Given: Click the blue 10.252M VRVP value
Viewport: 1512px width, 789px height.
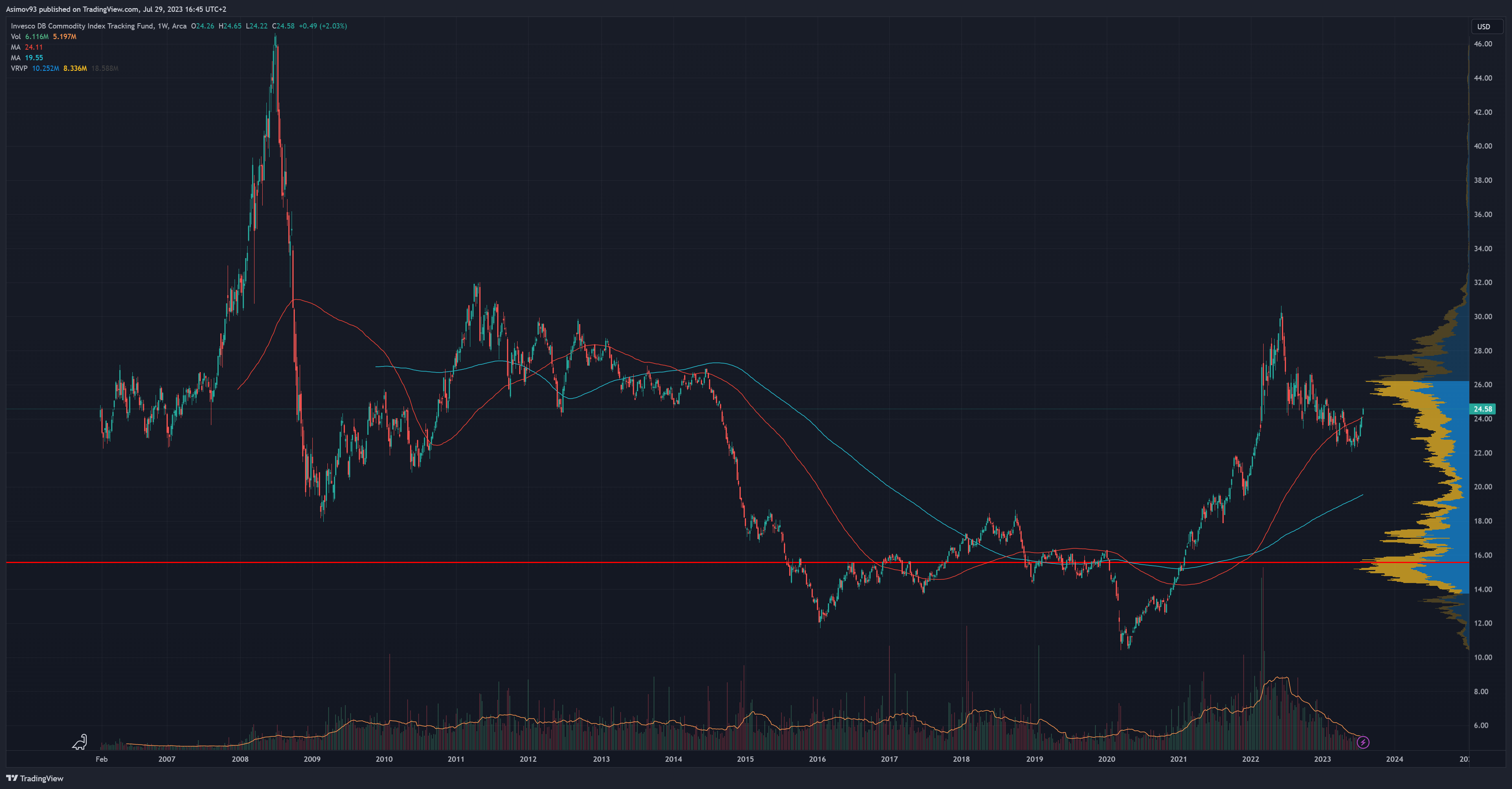Looking at the screenshot, I should (x=45, y=68).
